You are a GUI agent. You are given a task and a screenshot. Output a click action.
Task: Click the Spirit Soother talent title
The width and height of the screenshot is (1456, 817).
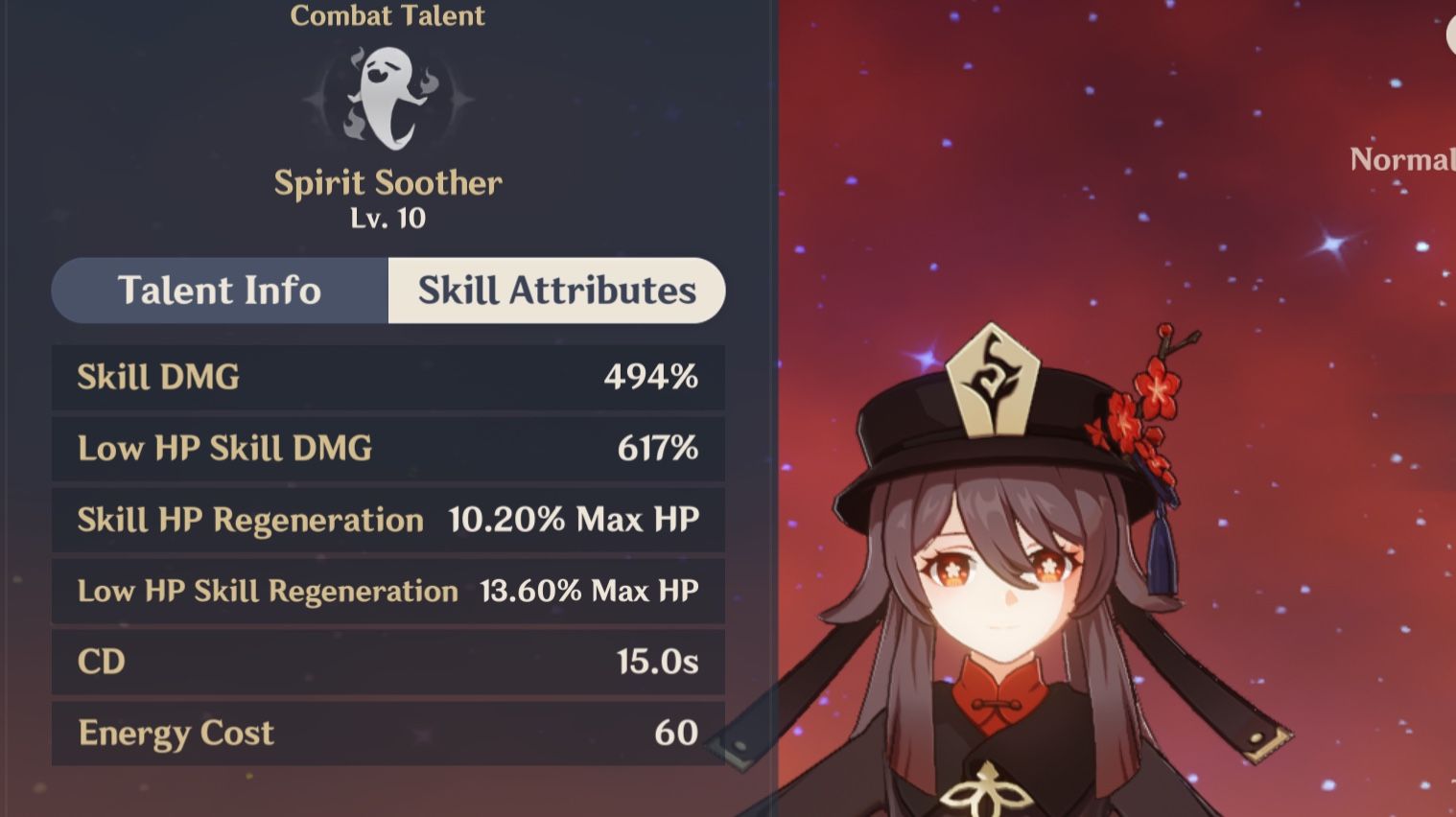click(x=387, y=182)
